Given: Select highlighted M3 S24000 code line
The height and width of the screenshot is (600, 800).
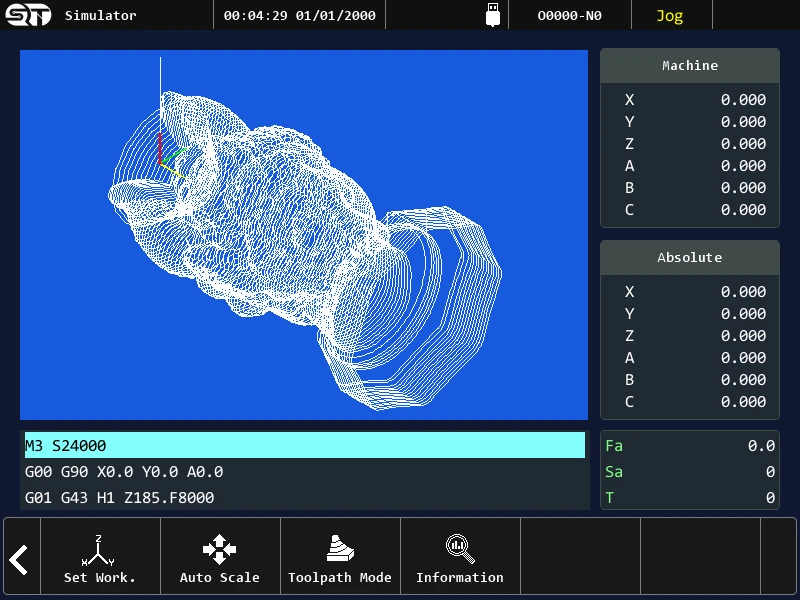Looking at the screenshot, I should (x=305, y=445).
